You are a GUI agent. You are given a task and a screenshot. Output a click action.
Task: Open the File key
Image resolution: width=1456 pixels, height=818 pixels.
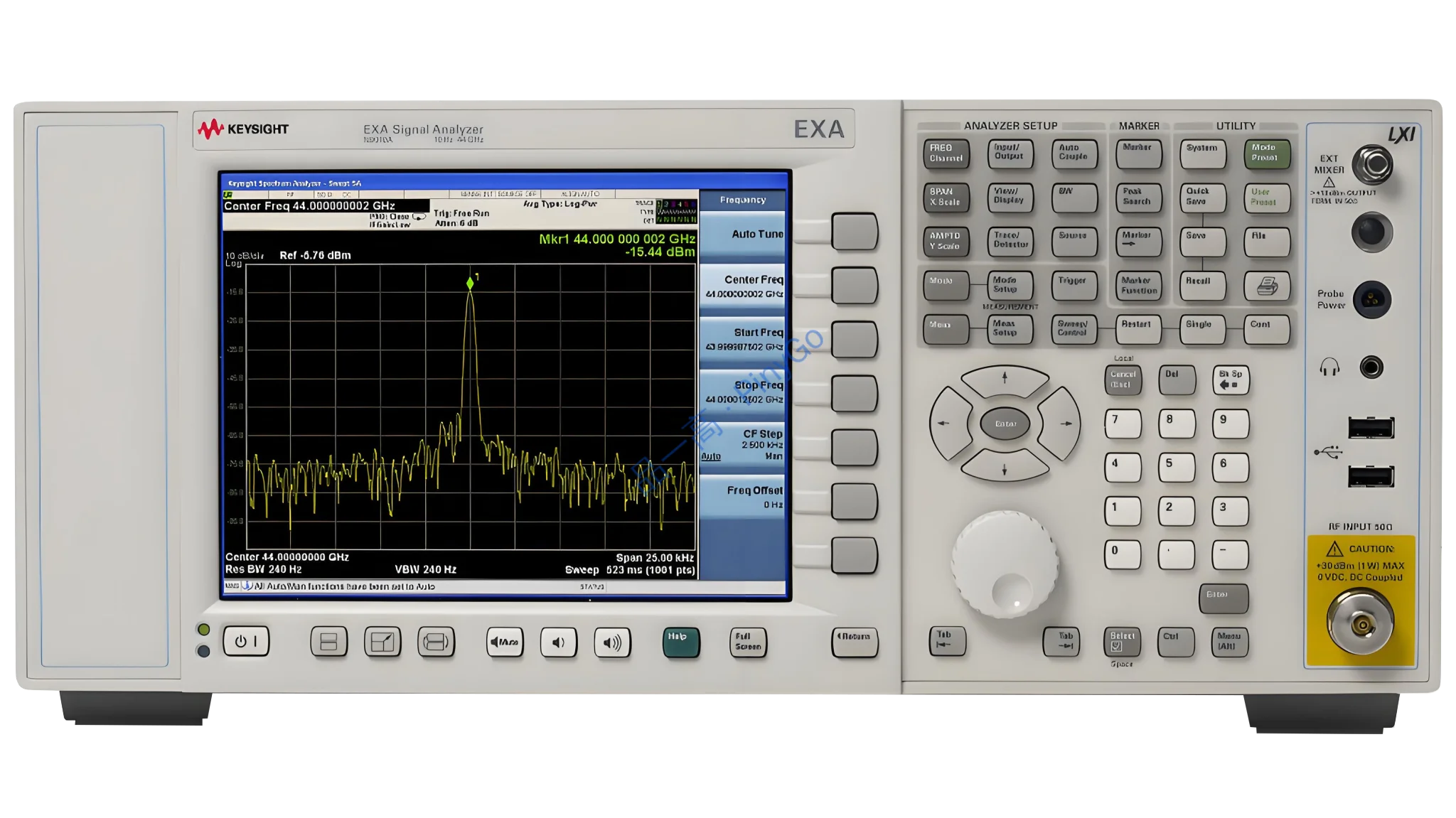[1267, 241]
